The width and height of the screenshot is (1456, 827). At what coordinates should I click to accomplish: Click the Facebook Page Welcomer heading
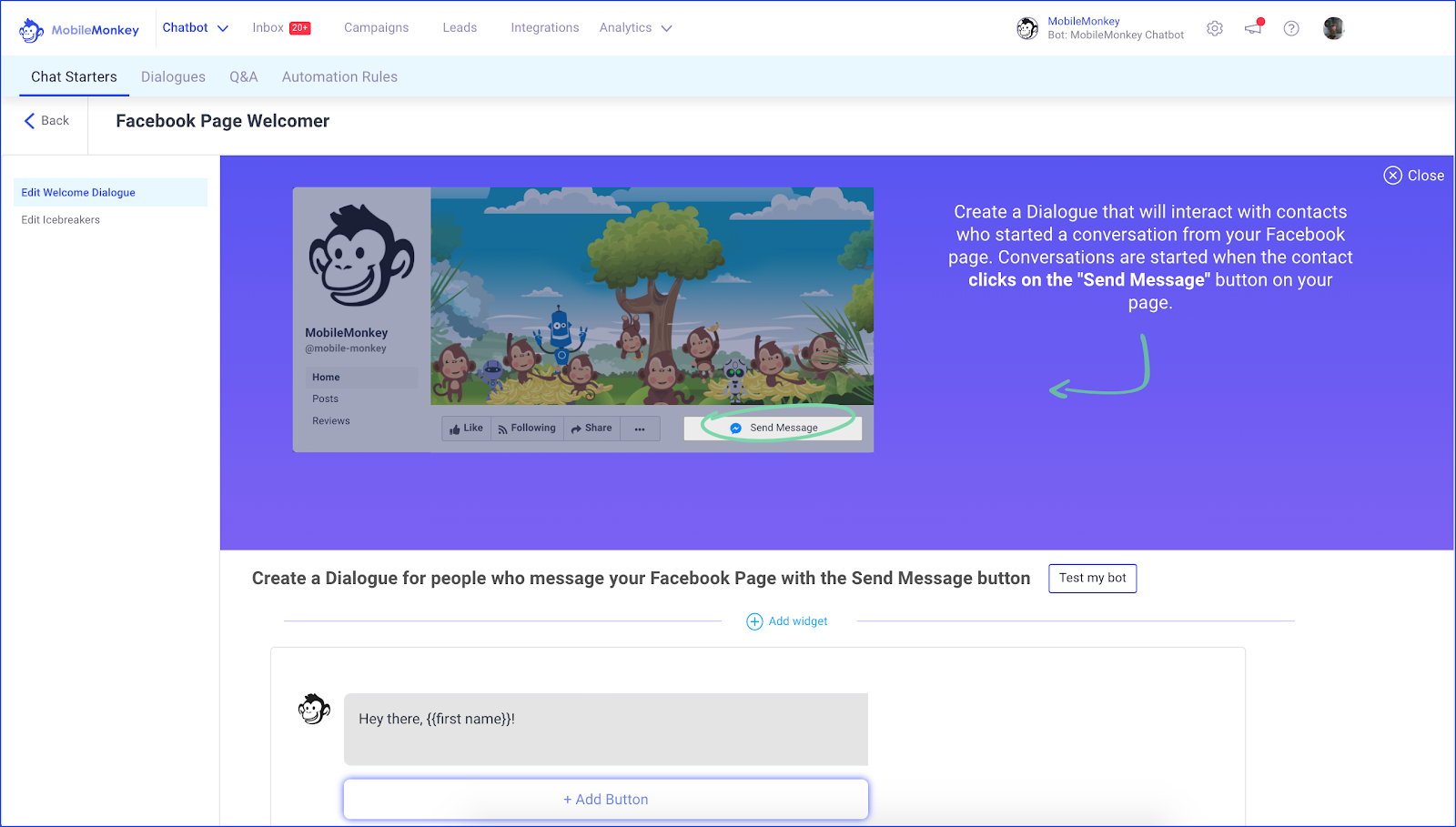[223, 121]
